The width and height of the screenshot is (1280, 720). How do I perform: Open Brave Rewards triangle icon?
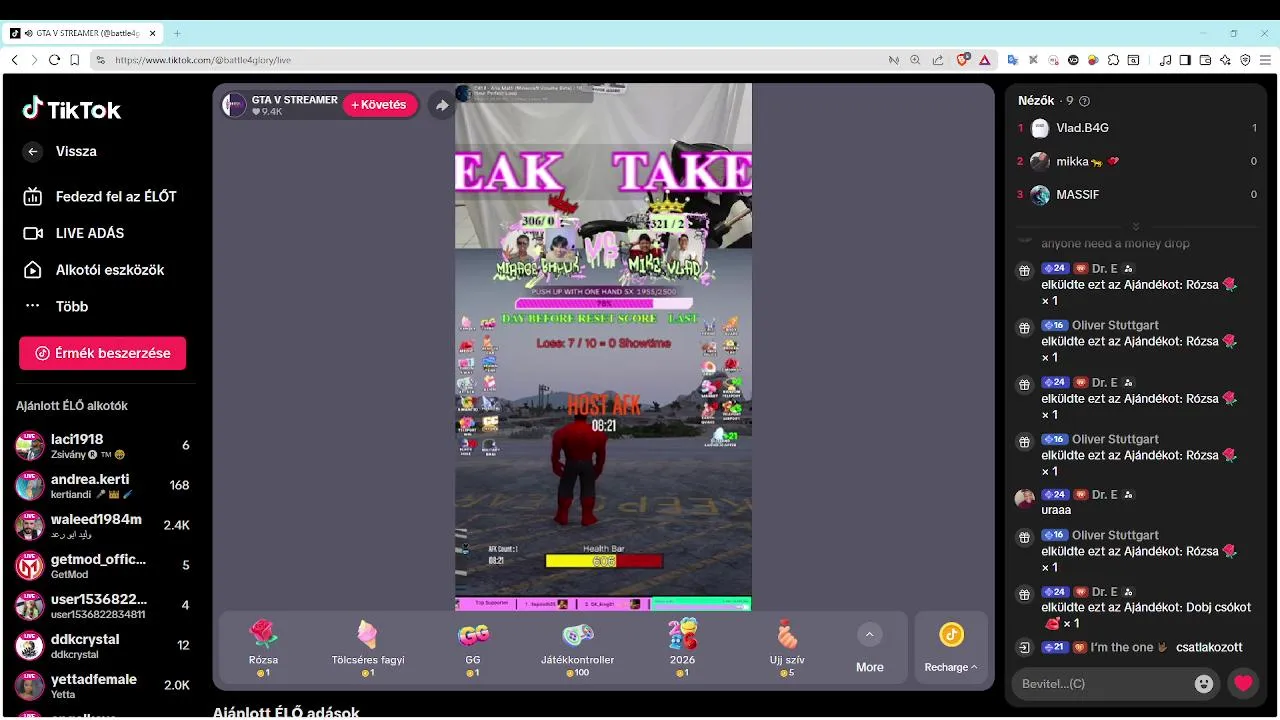pyautogui.click(x=984, y=60)
